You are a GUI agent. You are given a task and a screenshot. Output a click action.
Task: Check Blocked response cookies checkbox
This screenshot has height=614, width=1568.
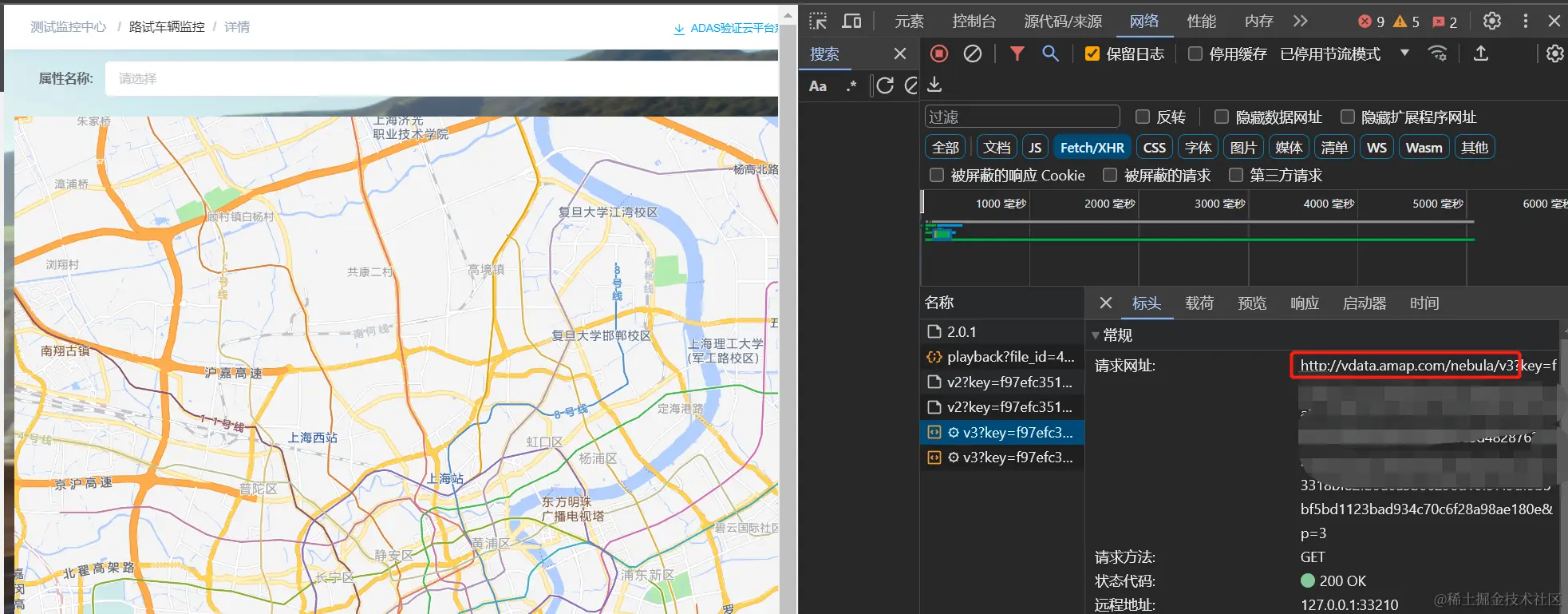click(x=937, y=174)
